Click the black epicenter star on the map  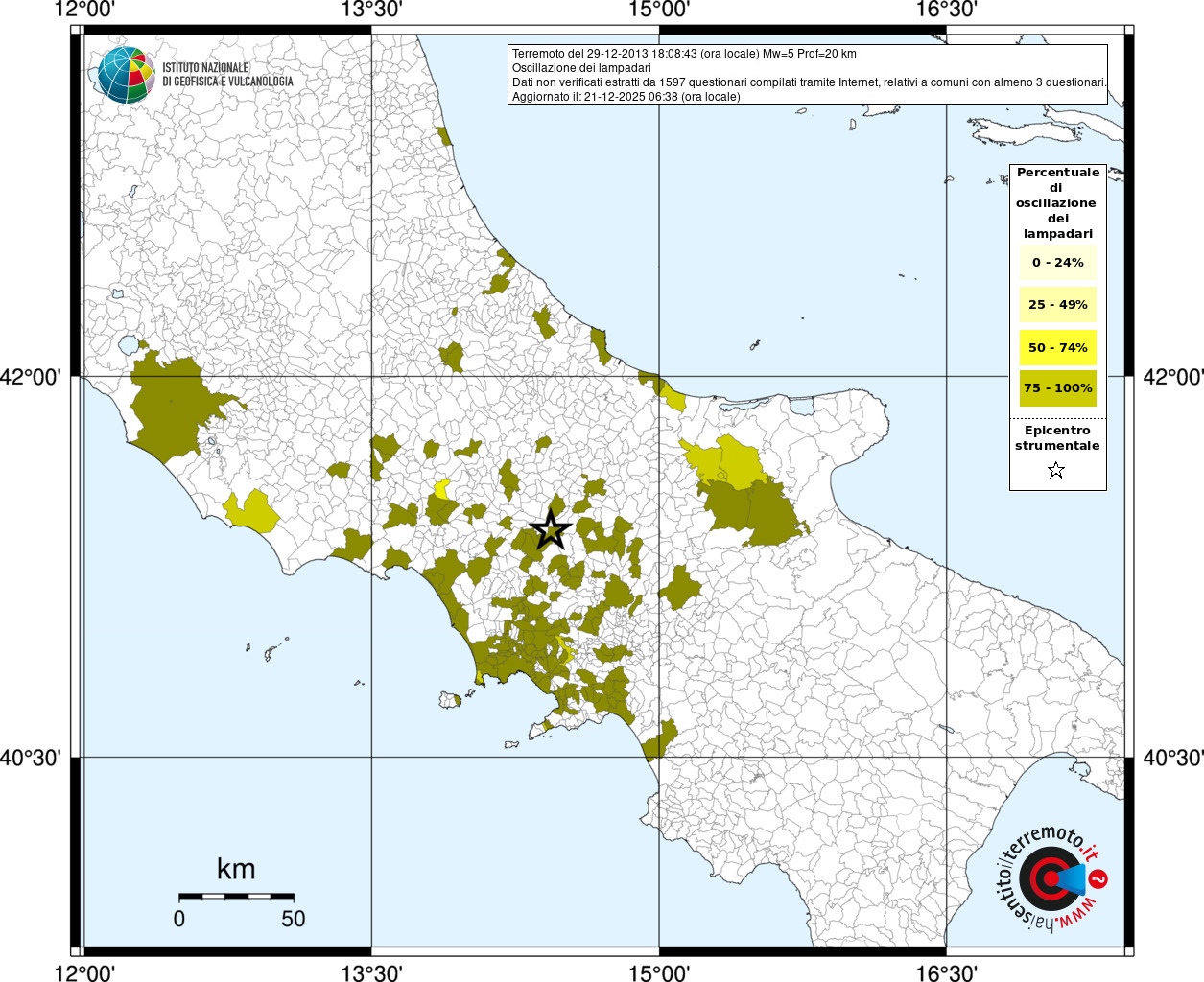click(551, 529)
